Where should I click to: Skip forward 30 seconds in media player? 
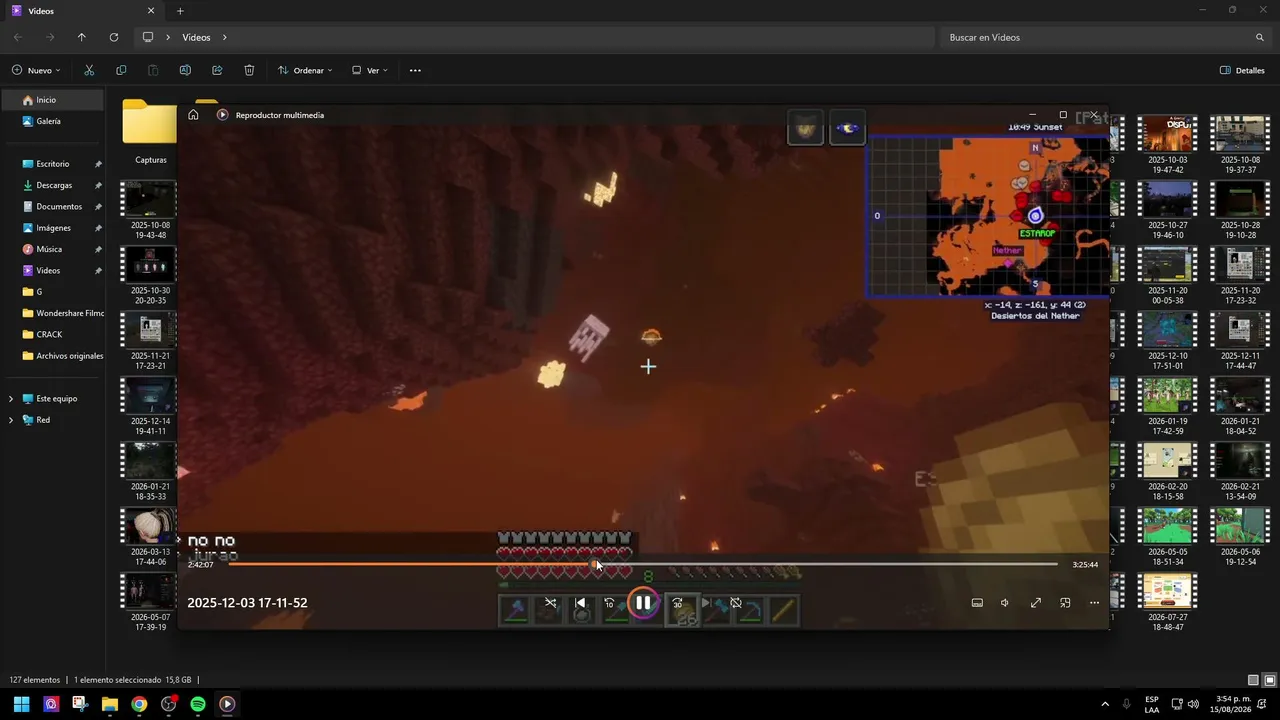677,603
